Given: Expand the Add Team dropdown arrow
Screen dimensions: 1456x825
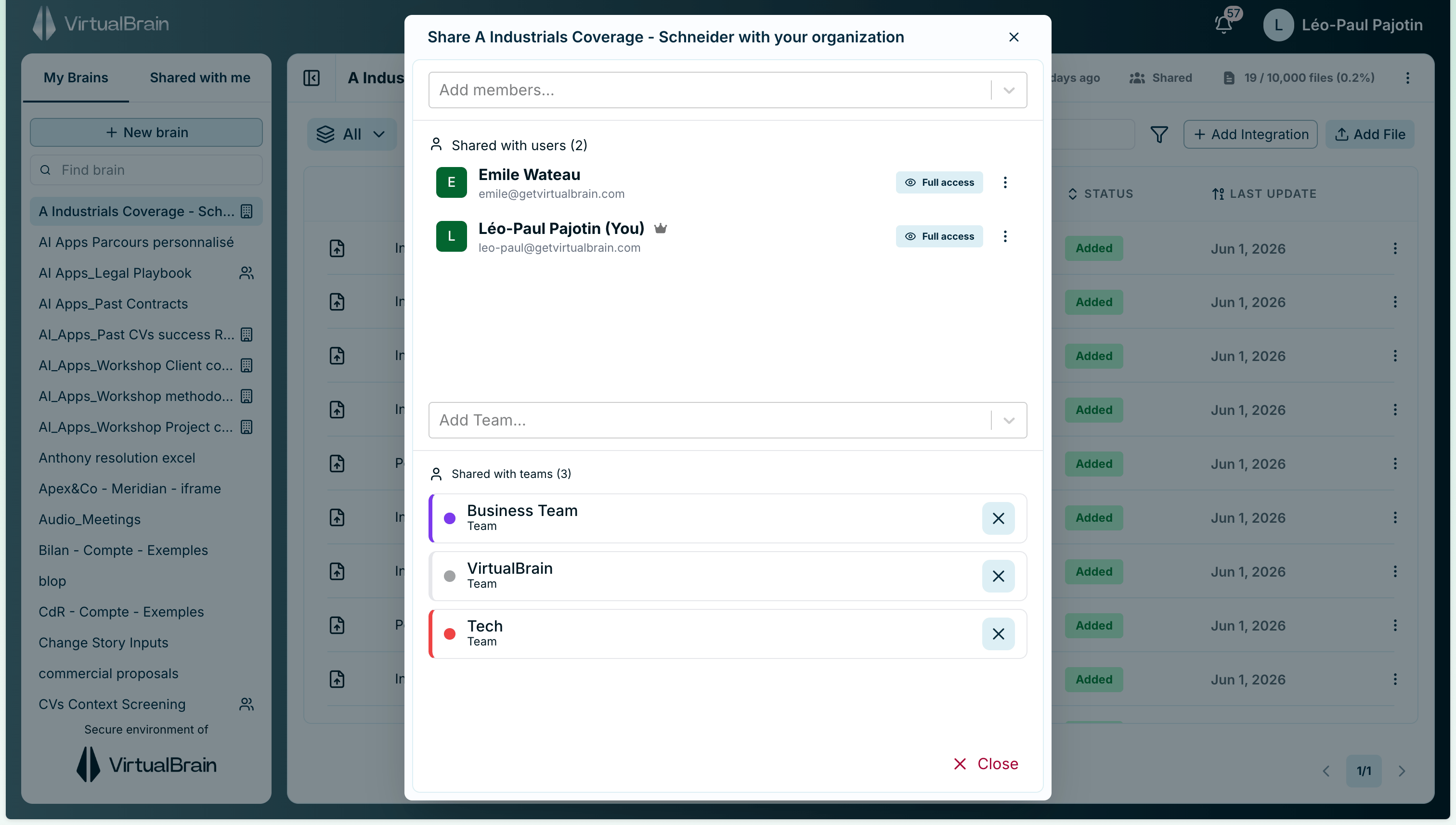Looking at the screenshot, I should [x=1009, y=420].
